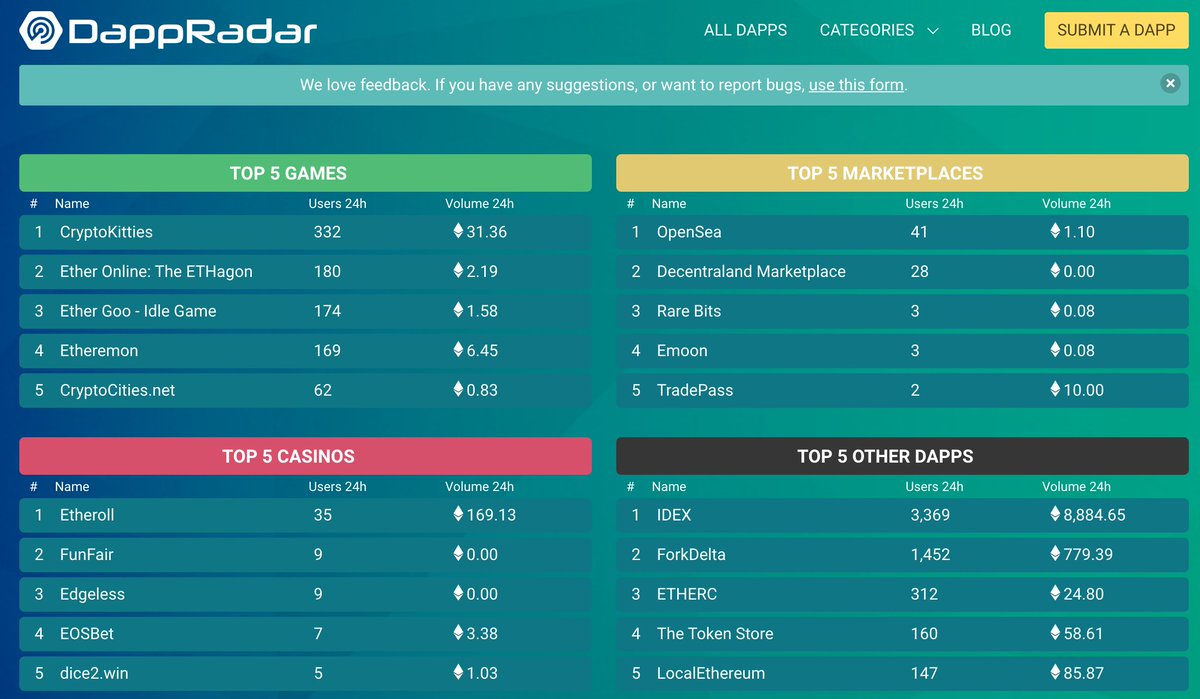Open the TOP 5 GAMES header
Viewport: 1200px width, 699px height.
(305, 173)
